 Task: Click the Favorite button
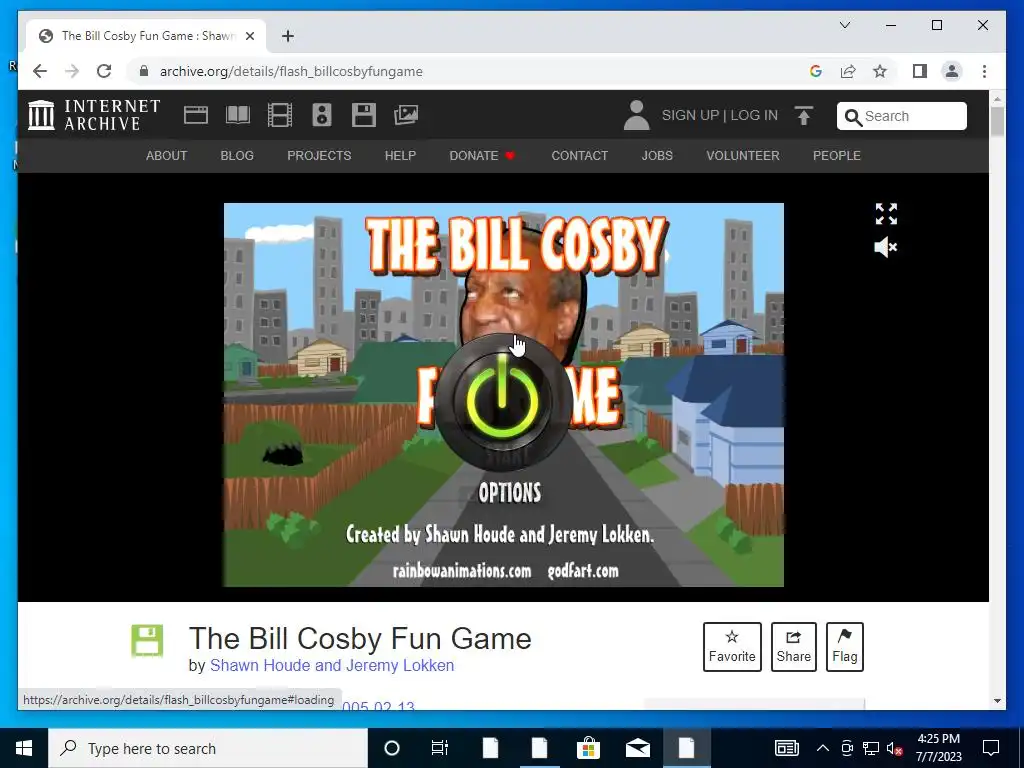click(x=732, y=647)
